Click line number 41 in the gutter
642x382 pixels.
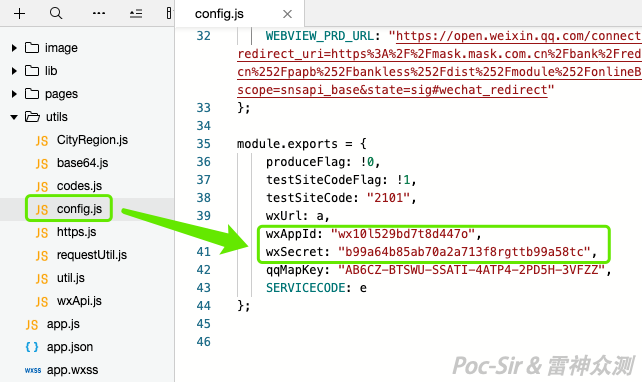click(203, 251)
